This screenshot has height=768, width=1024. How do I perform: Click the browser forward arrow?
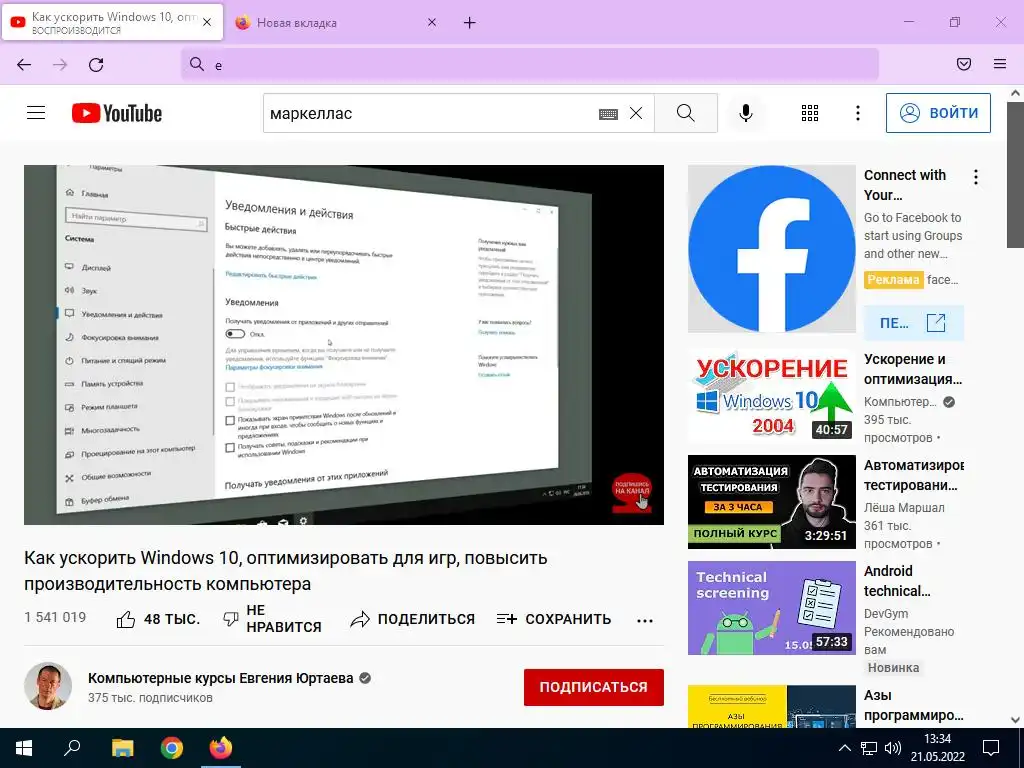(60, 65)
